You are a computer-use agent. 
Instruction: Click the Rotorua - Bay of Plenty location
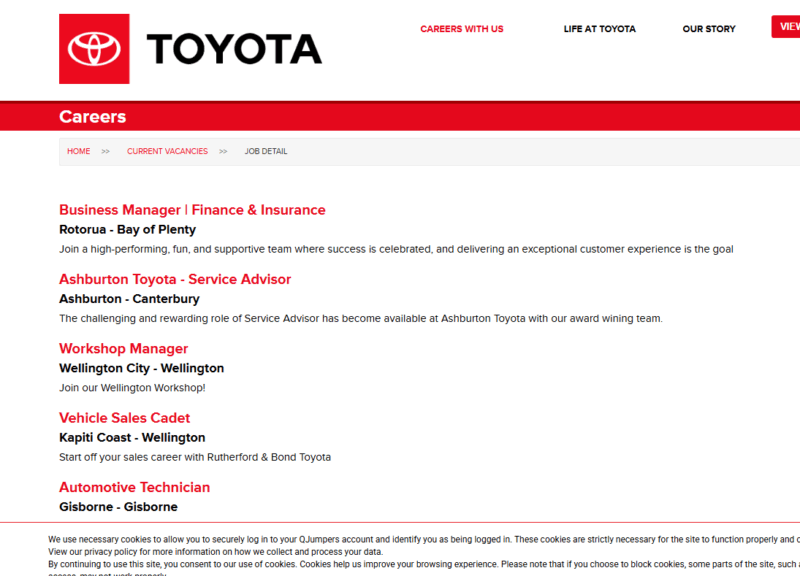tap(128, 230)
